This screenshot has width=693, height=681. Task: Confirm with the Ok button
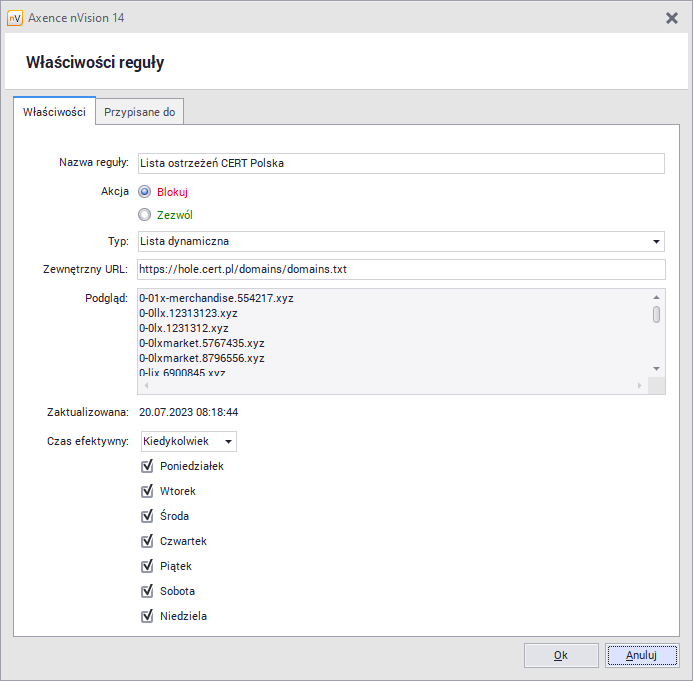(x=561, y=655)
